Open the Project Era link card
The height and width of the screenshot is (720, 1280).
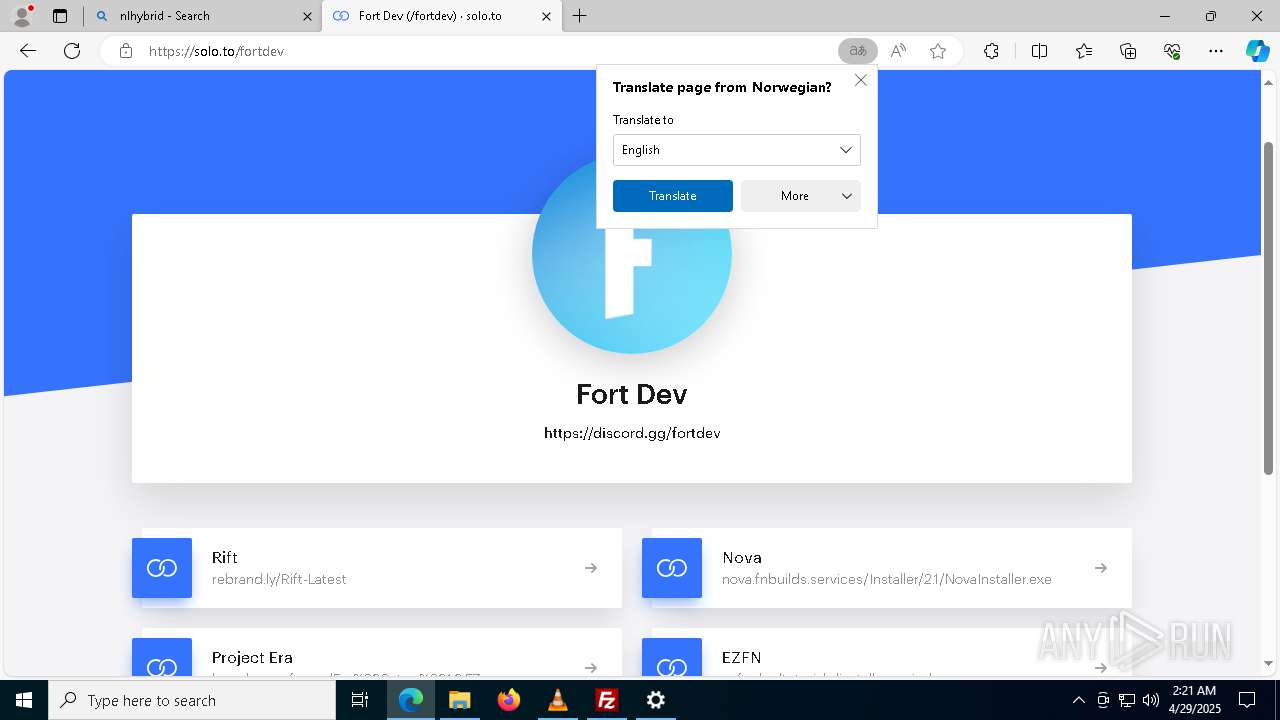coord(377,653)
